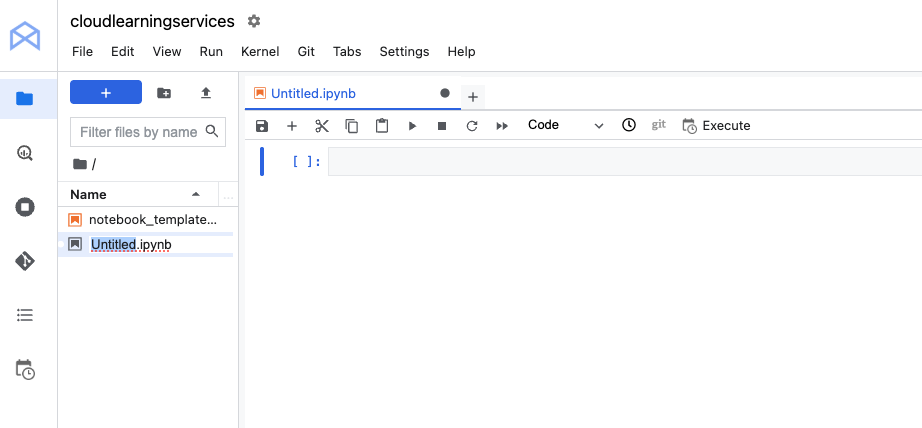Image resolution: width=922 pixels, height=428 pixels.
Task: Open the Run menu
Action: point(211,52)
